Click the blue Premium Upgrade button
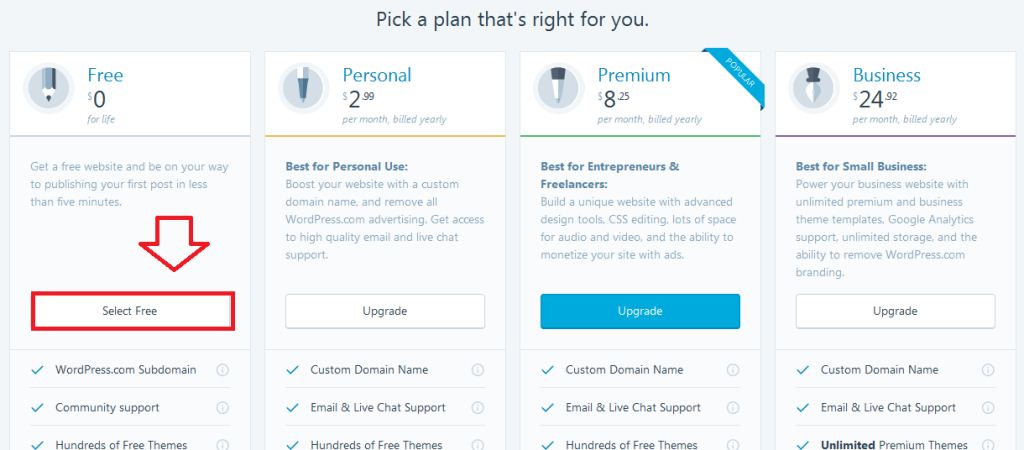Screen dimensions: 1024x450 640,311
